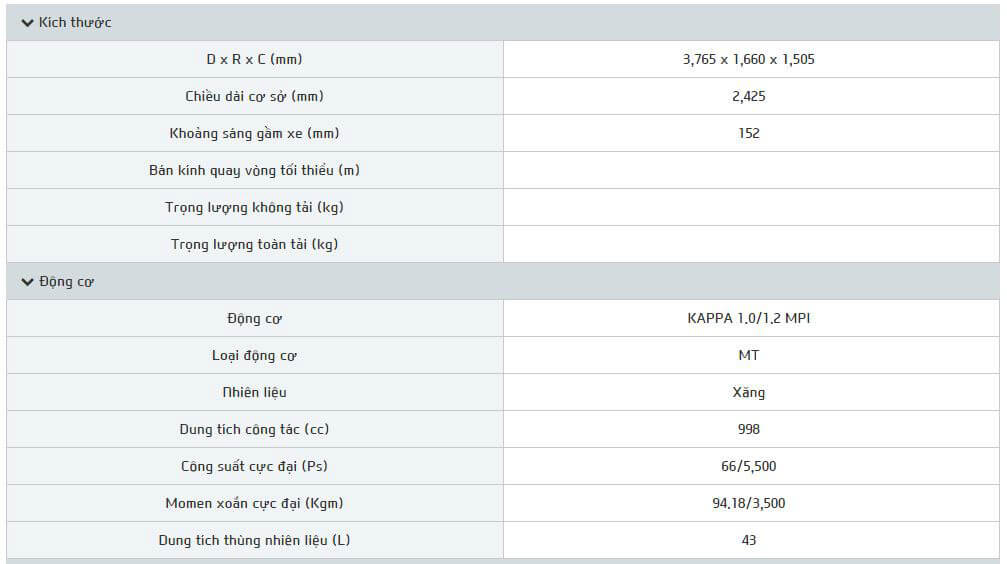Select the Loại động cơ row label
Screen dimensions: 1007x564
(254, 356)
